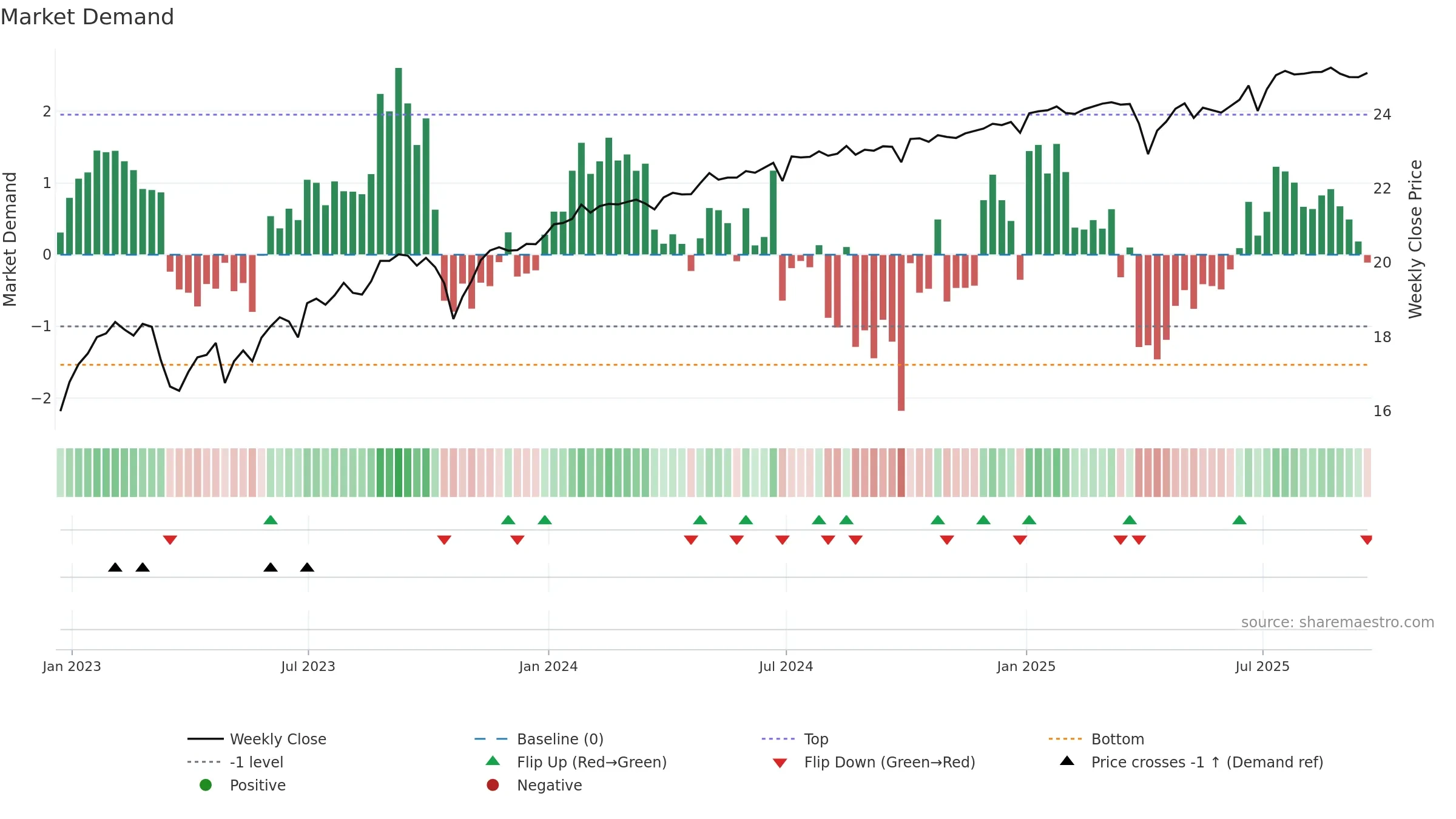Click the Top legend entry
Image resolution: width=1456 pixels, height=819 pixels.
pos(795,739)
